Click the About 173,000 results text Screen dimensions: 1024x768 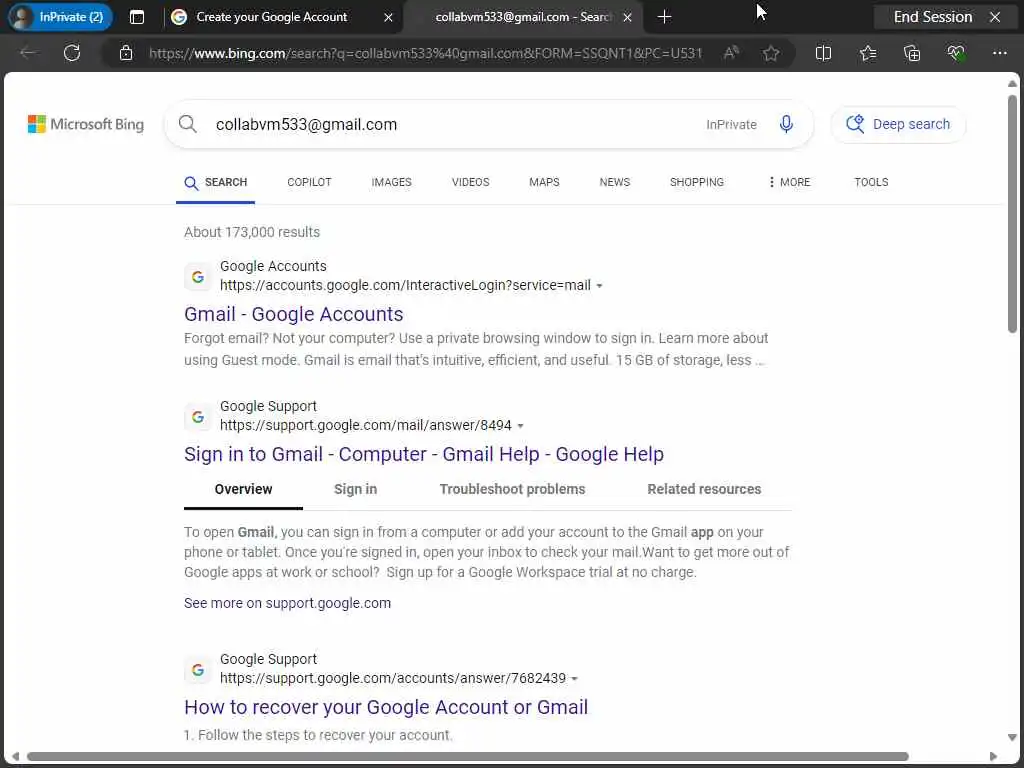coord(252,232)
